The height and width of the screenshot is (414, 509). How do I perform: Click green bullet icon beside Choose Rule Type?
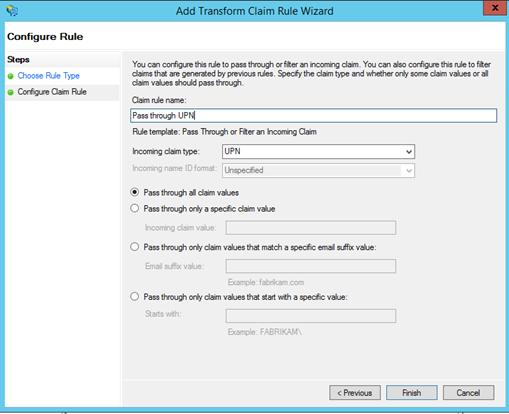click(x=11, y=76)
